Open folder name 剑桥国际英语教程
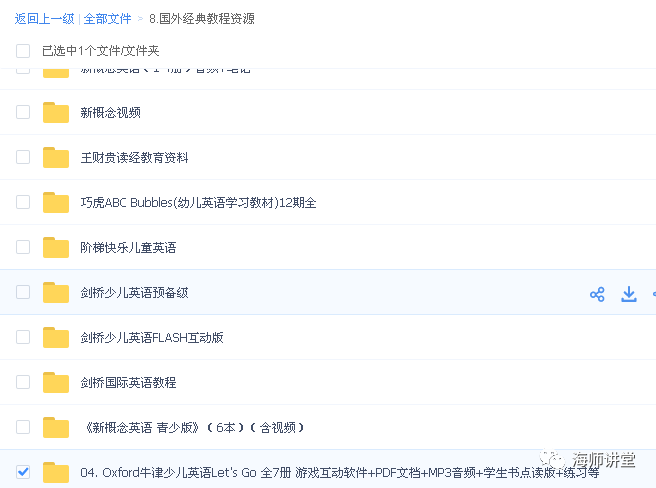Screen dimensions: 656x488 (x=128, y=383)
